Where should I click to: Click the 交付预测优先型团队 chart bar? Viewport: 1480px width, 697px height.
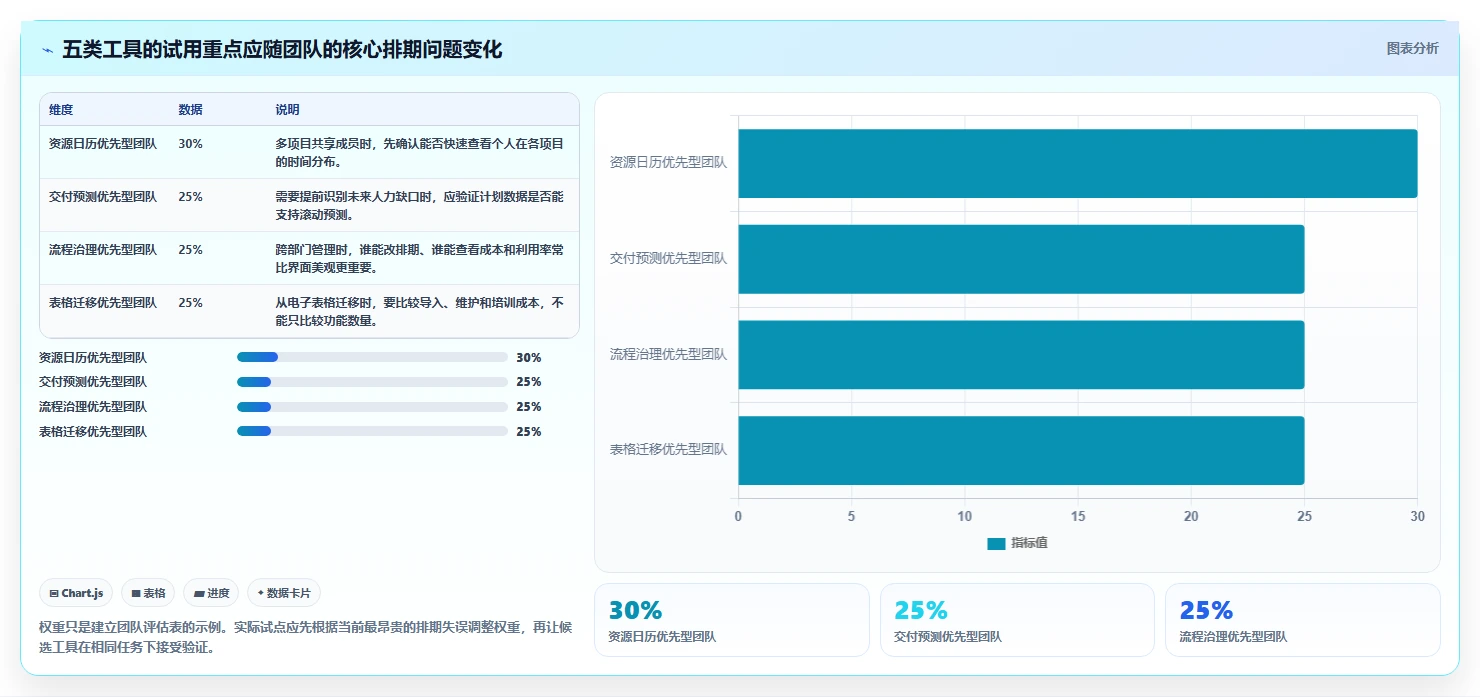pyautogui.click(x=1021, y=259)
